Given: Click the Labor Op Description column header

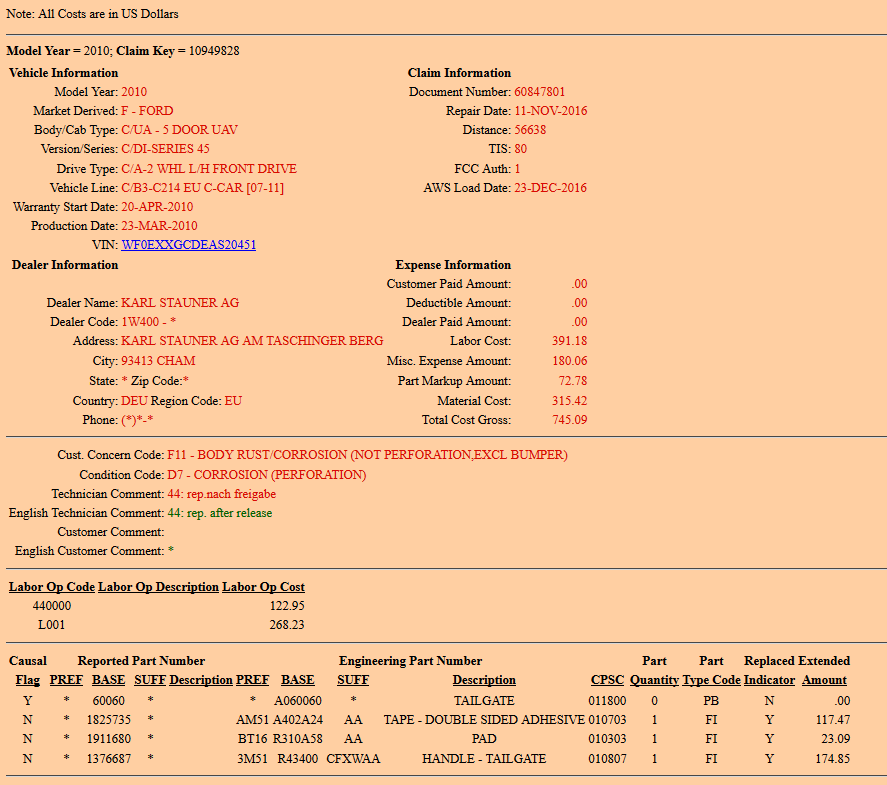Looking at the screenshot, I should coord(158,587).
